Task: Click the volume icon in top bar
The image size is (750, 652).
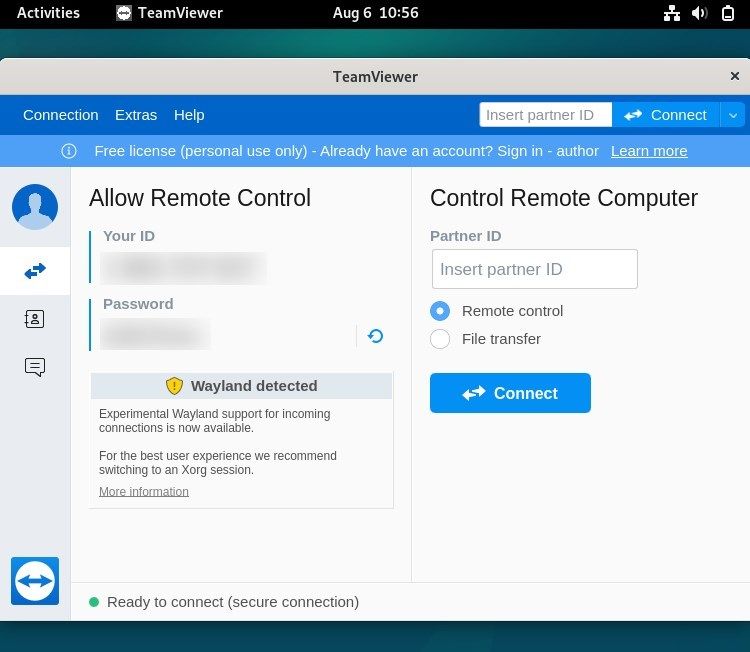Action: click(x=700, y=13)
